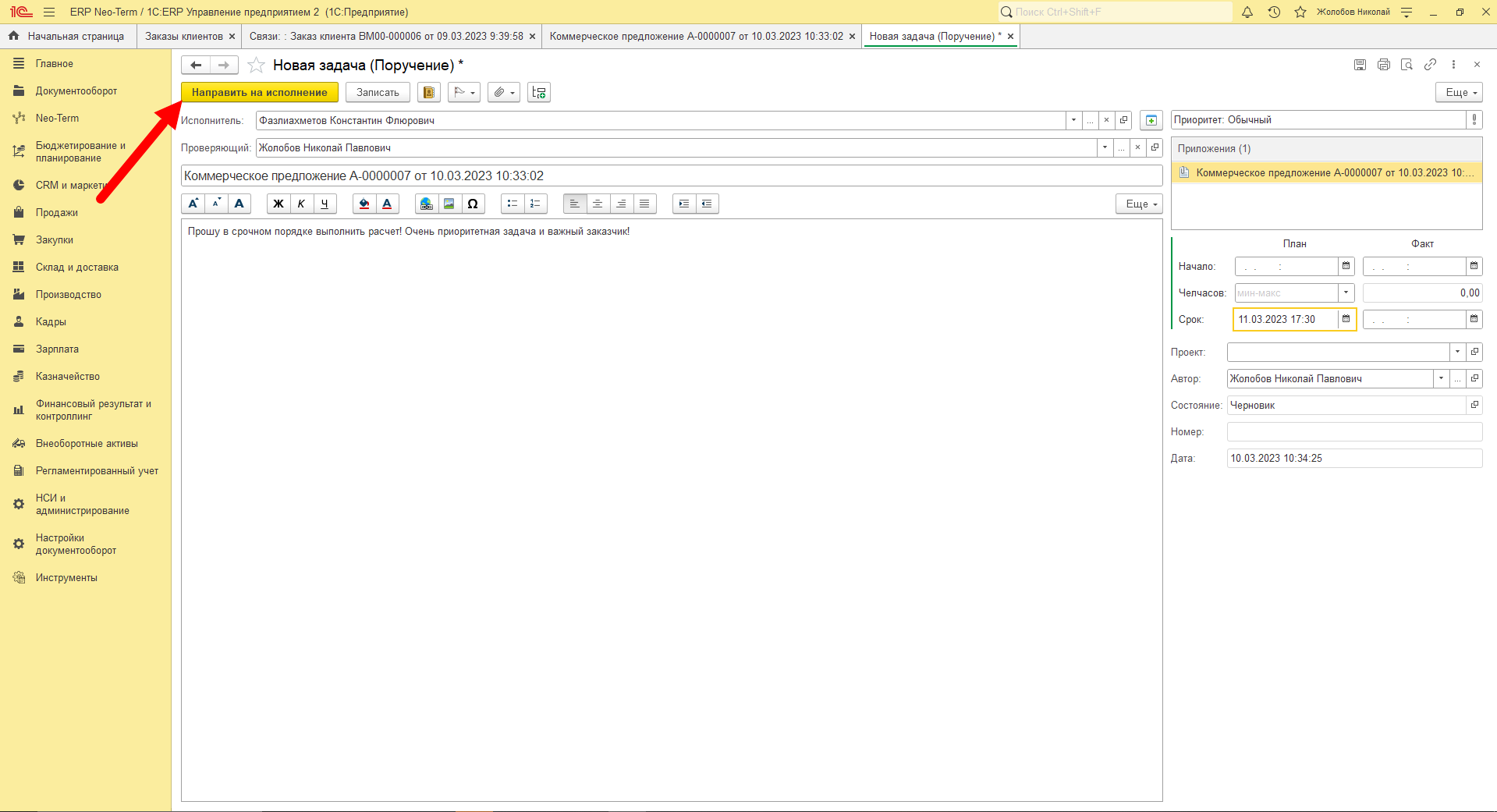Open Документооборот section in sidebar
This screenshot has height=812, width=1497.
coord(76,90)
